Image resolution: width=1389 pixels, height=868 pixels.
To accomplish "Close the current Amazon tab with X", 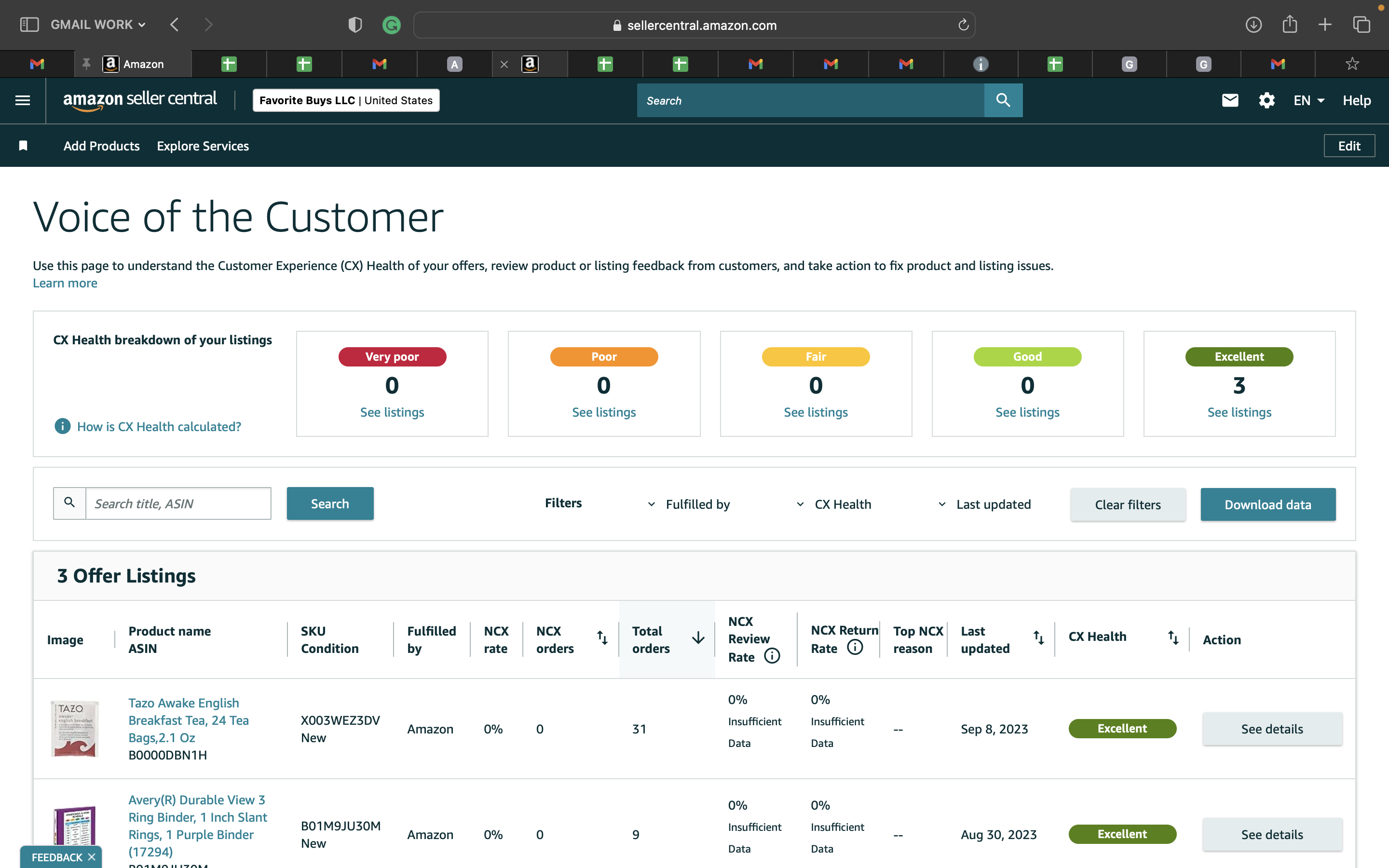I will pyautogui.click(x=504, y=64).
